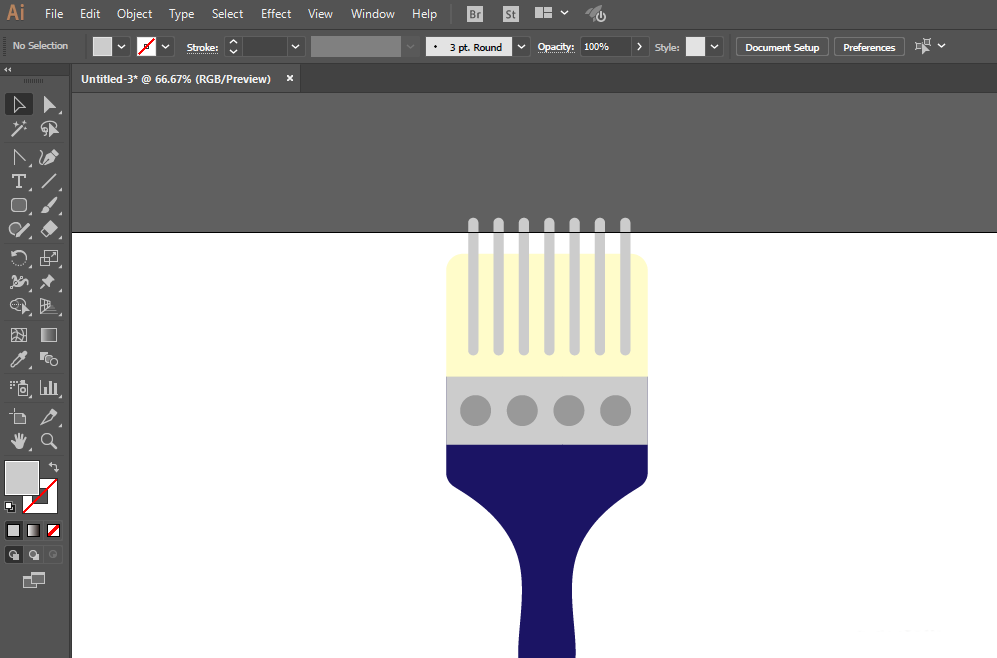Enable Draw Behind mode
The width and height of the screenshot is (997, 658).
pyautogui.click(x=34, y=555)
